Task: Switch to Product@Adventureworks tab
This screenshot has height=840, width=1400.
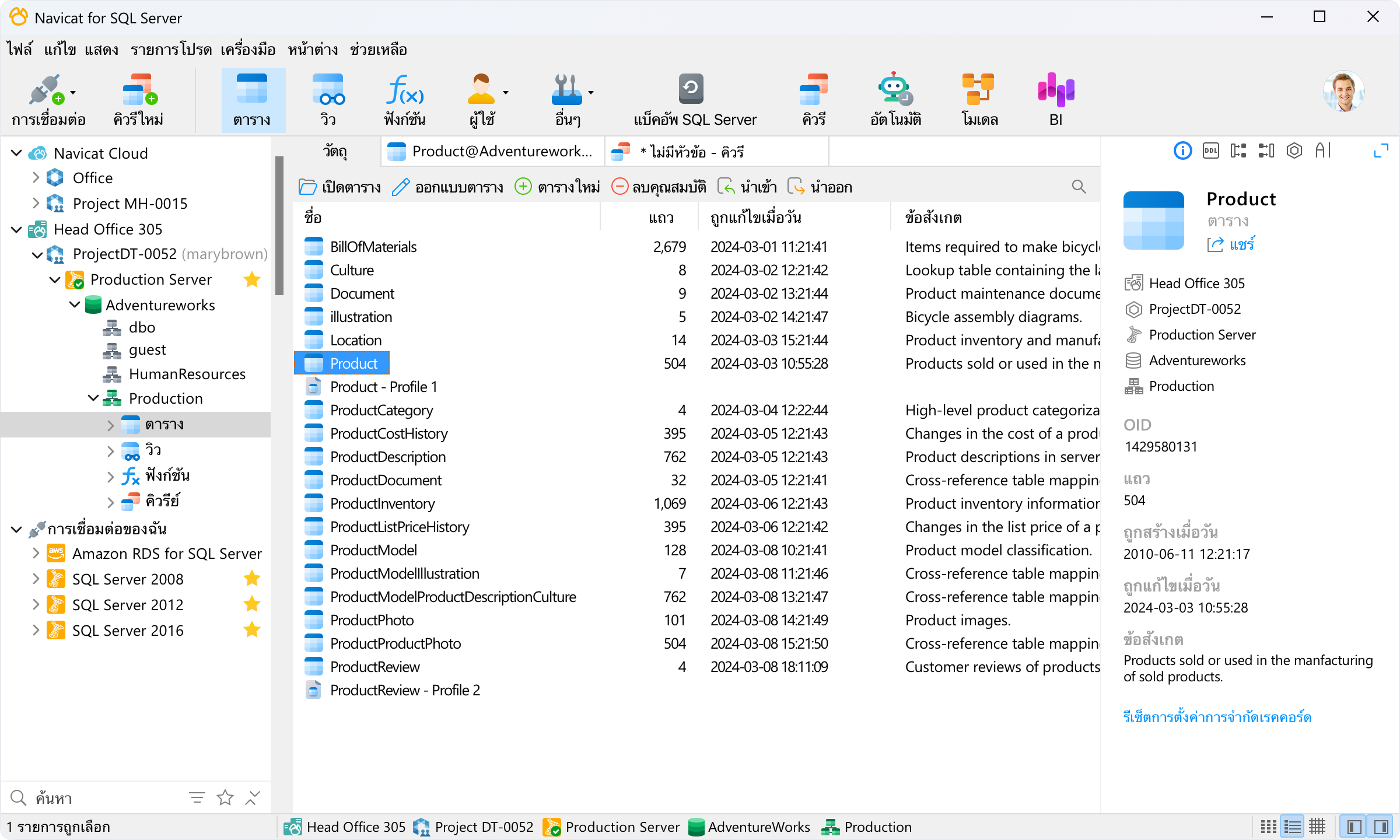Action: [x=492, y=152]
